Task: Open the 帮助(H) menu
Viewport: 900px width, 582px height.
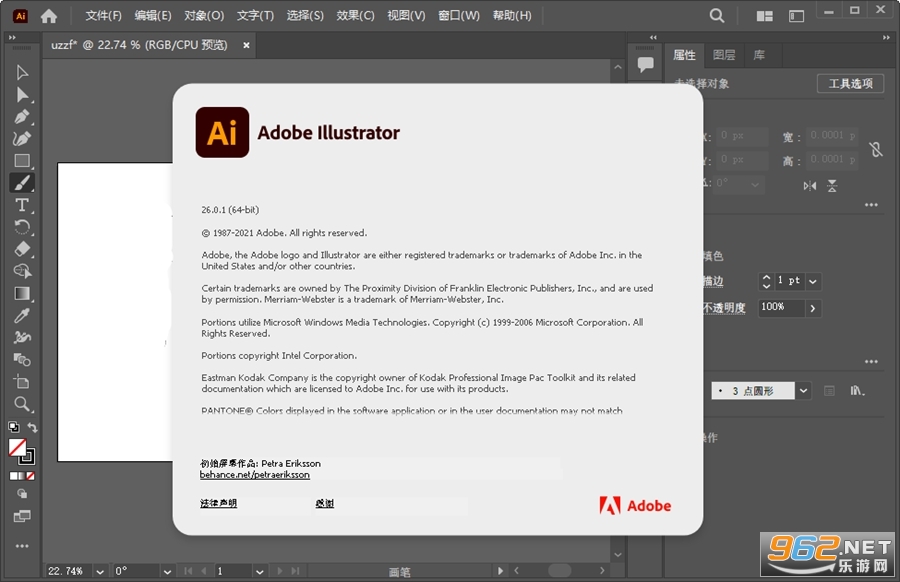Action: point(512,15)
